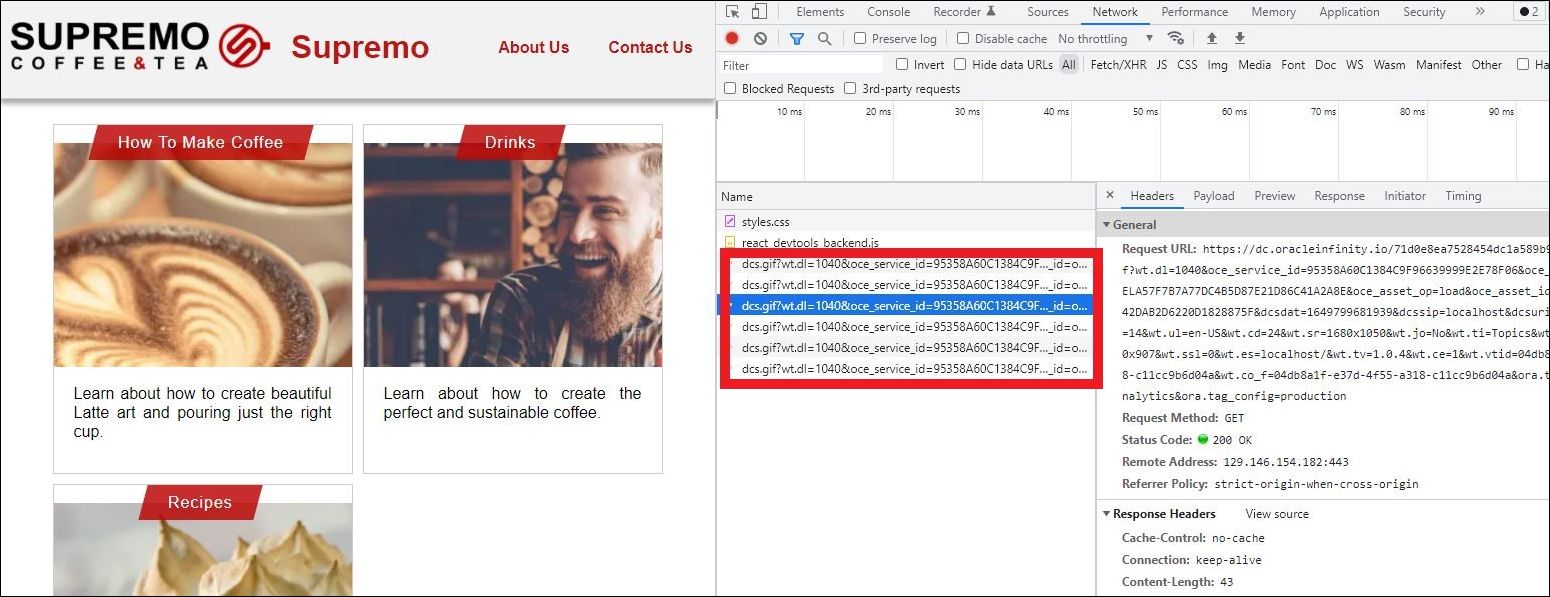Open network search with magnifier icon
The width and height of the screenshot is (1550, 597).
pos(824,38)
